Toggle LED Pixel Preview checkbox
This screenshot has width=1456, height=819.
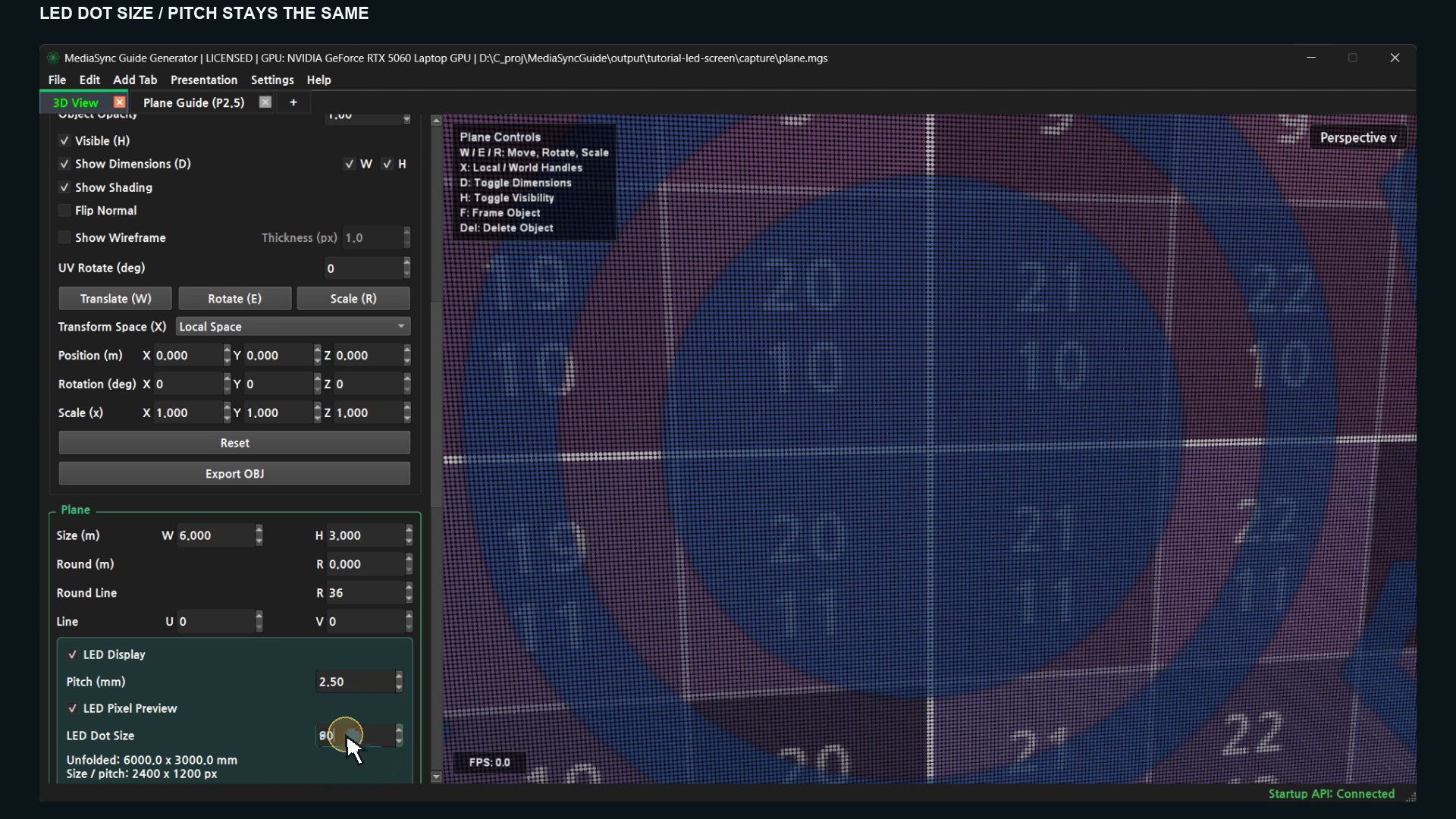pos(73,708)
